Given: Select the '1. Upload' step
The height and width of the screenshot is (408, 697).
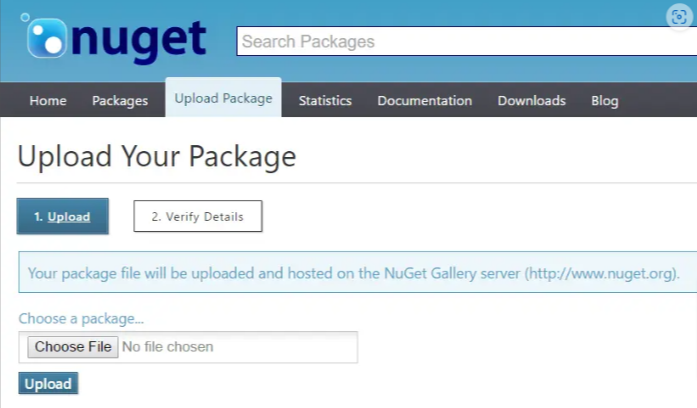Looking at the screenshot, I should pyautogui.click(x=62, y=216).
